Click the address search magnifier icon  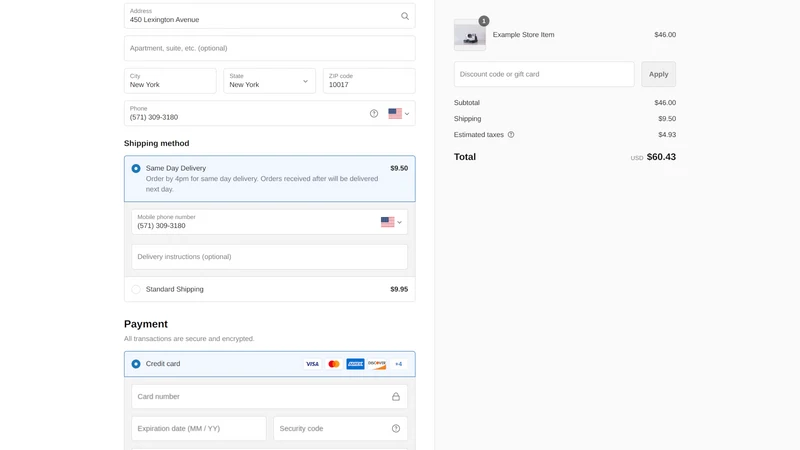pyautogui.click(x=405, y=16)
